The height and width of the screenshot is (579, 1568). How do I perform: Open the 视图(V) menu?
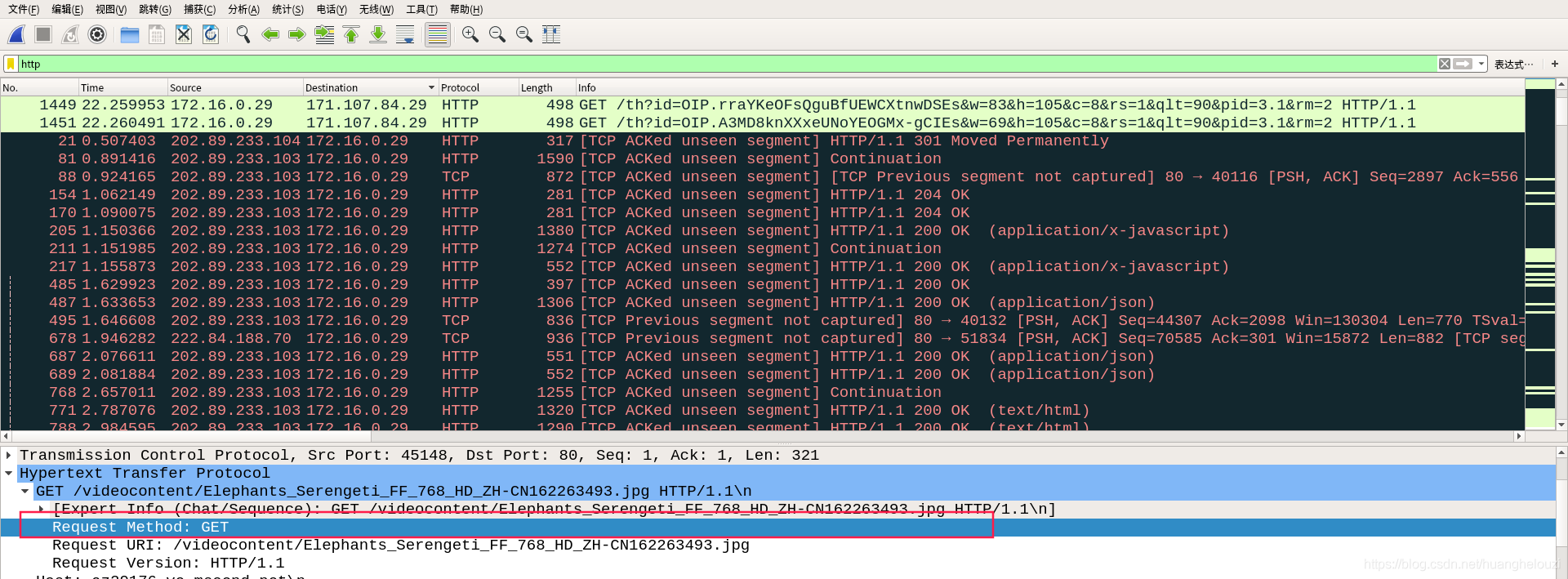(x=111, y=10)
